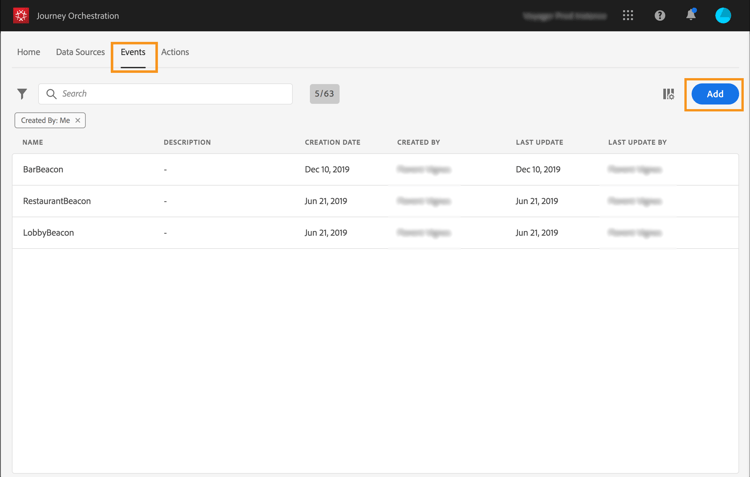750x477 pixels.
Task: Sort by the NAME column header
Action: pos(33,142)
